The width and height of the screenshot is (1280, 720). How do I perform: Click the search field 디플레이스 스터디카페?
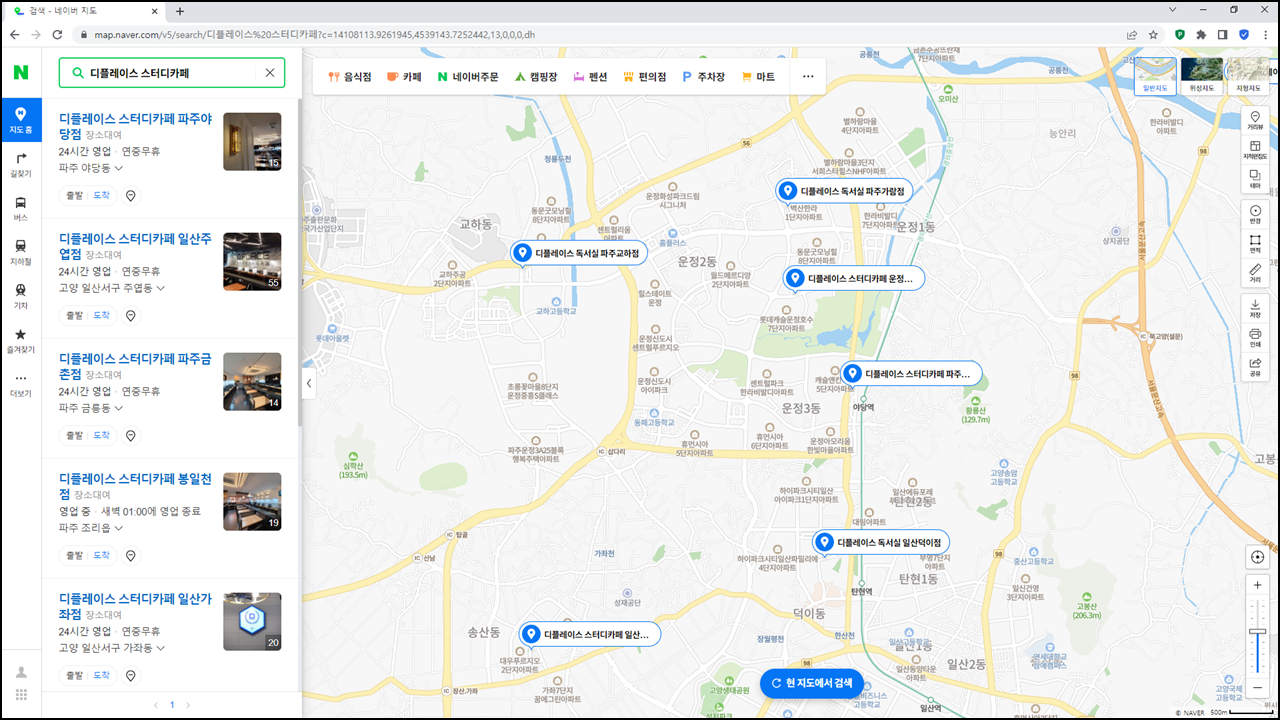point(170,73)
